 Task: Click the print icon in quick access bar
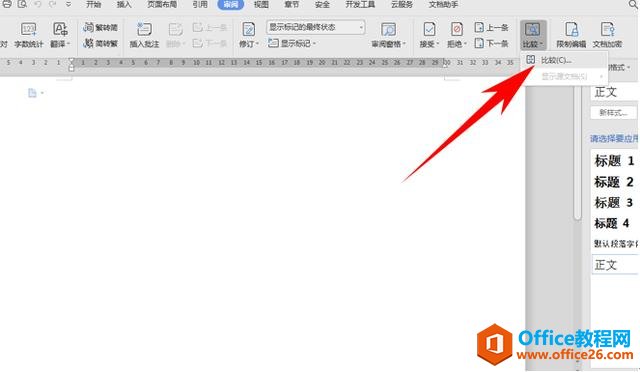click(7, 4)
